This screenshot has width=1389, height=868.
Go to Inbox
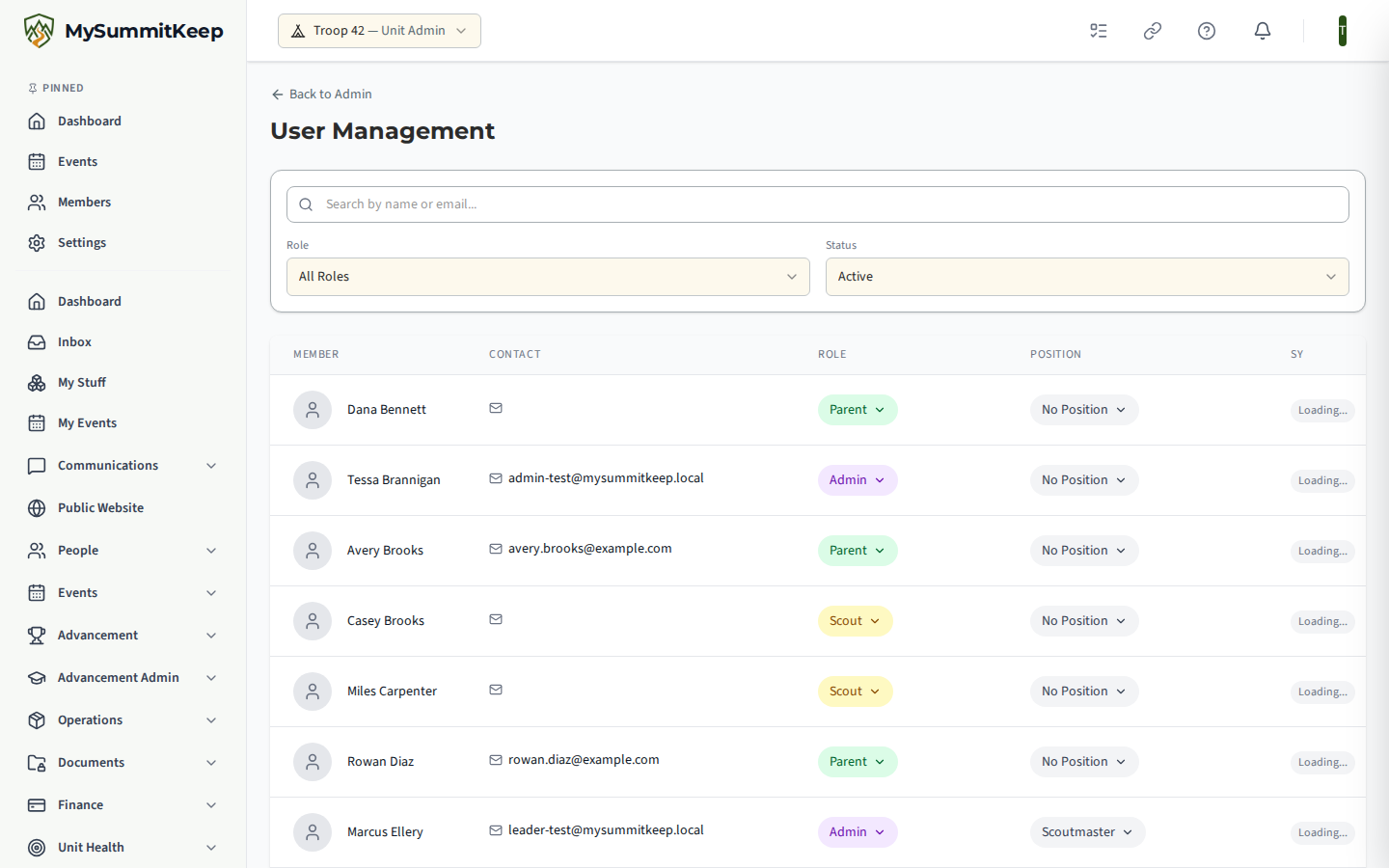[123, 342]
